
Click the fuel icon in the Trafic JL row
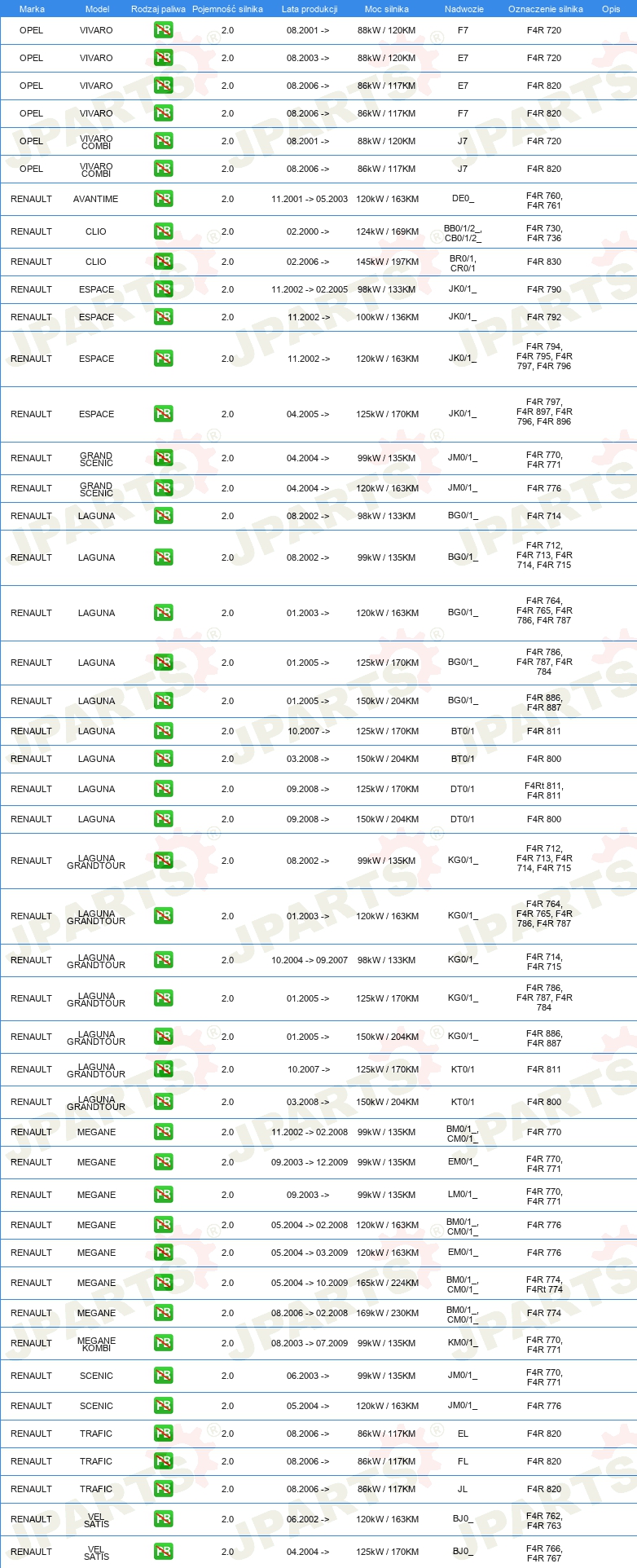click(164, 1489)
